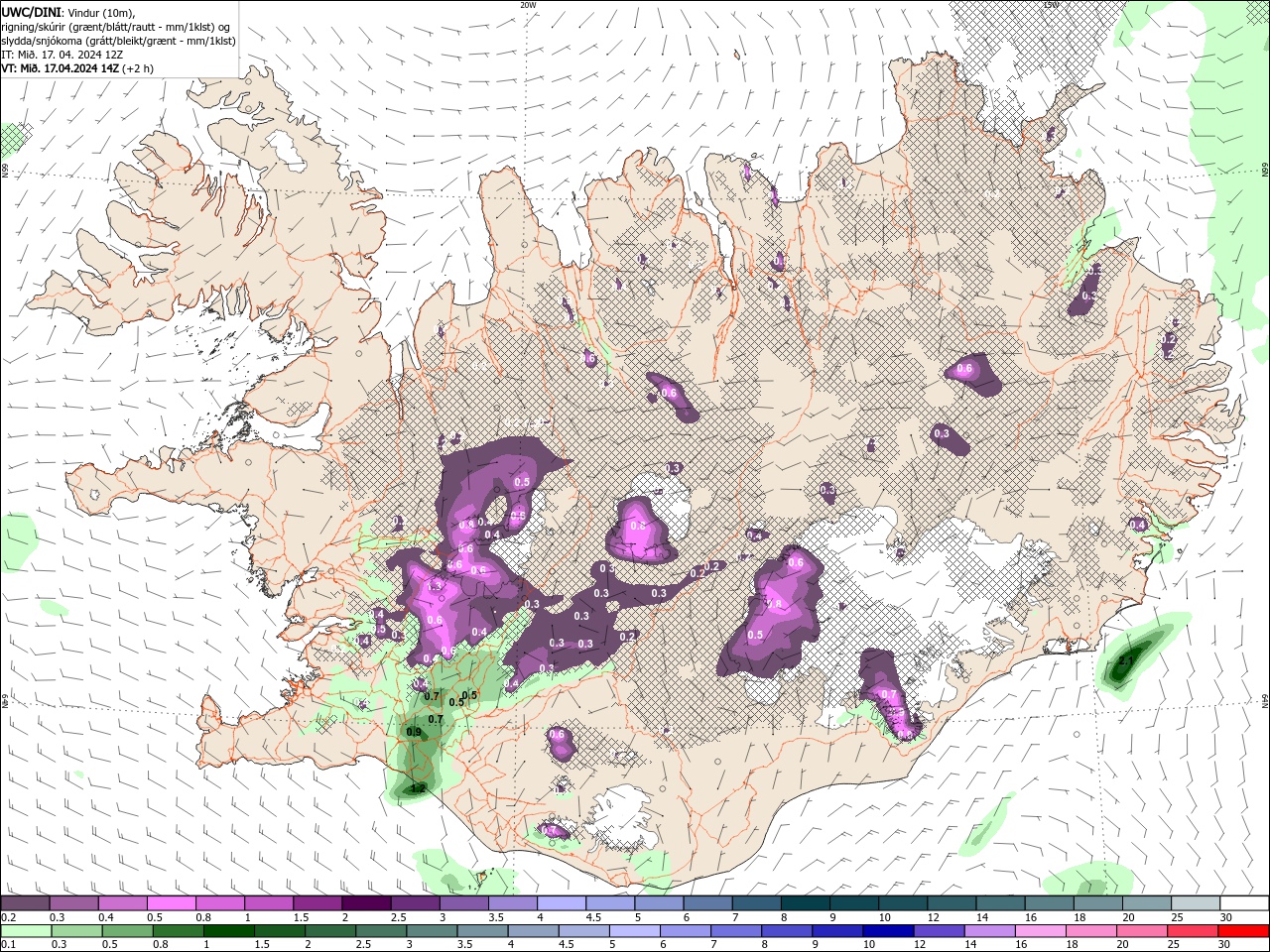
Task: Click the bright pink 0.5 snow-scale swatch
Action: point(171,903)
